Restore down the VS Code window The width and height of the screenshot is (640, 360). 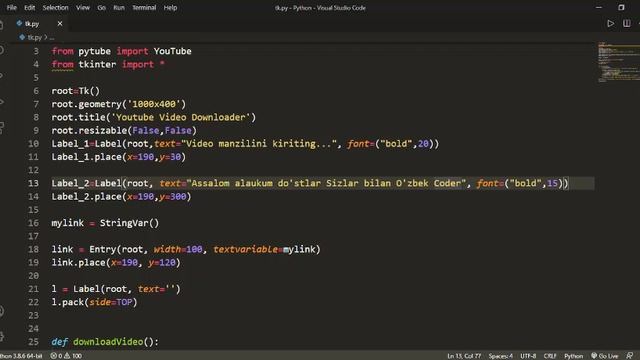tap(621, 7)
